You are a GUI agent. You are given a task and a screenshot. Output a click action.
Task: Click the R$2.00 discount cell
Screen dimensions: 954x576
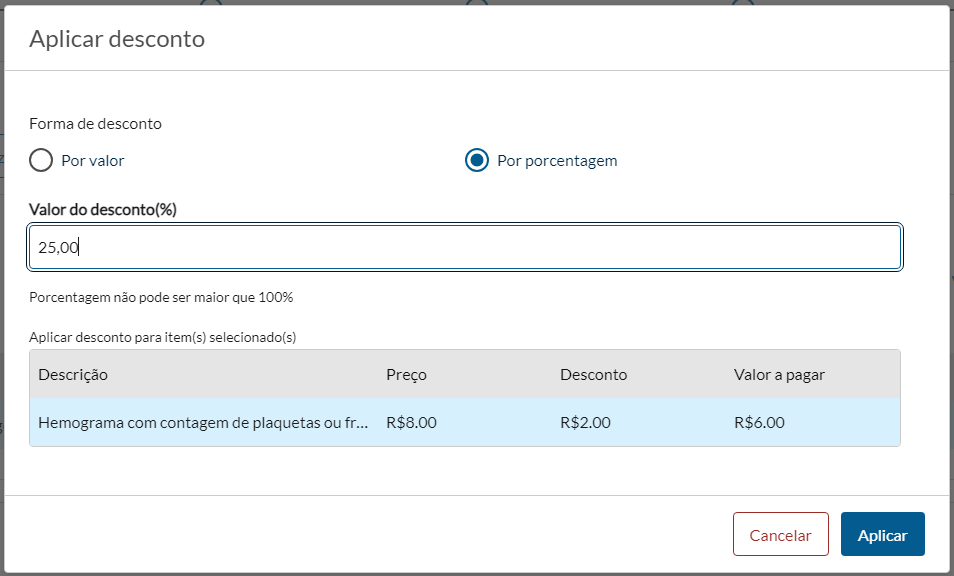click(x=585, y=422)
